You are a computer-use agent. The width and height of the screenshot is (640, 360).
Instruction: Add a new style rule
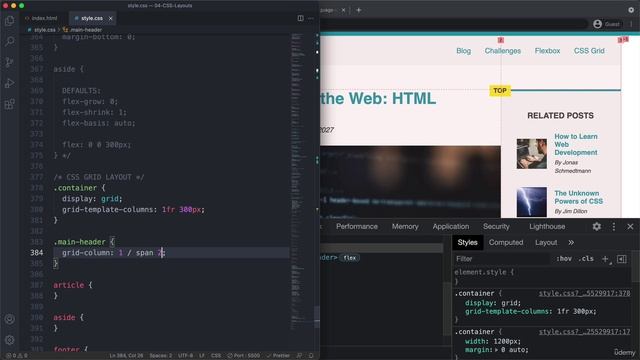point(605,259)
